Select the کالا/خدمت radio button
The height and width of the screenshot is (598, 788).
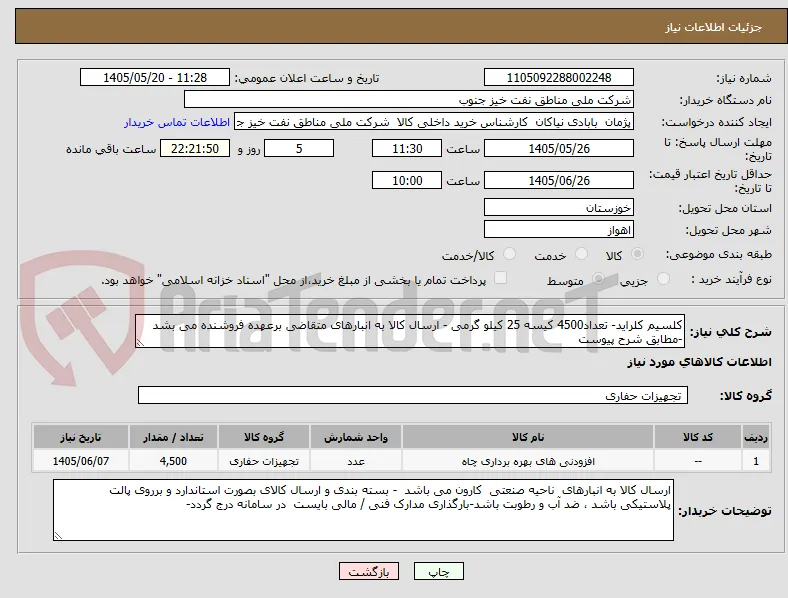pyautogui.click(x=510, y=254)
